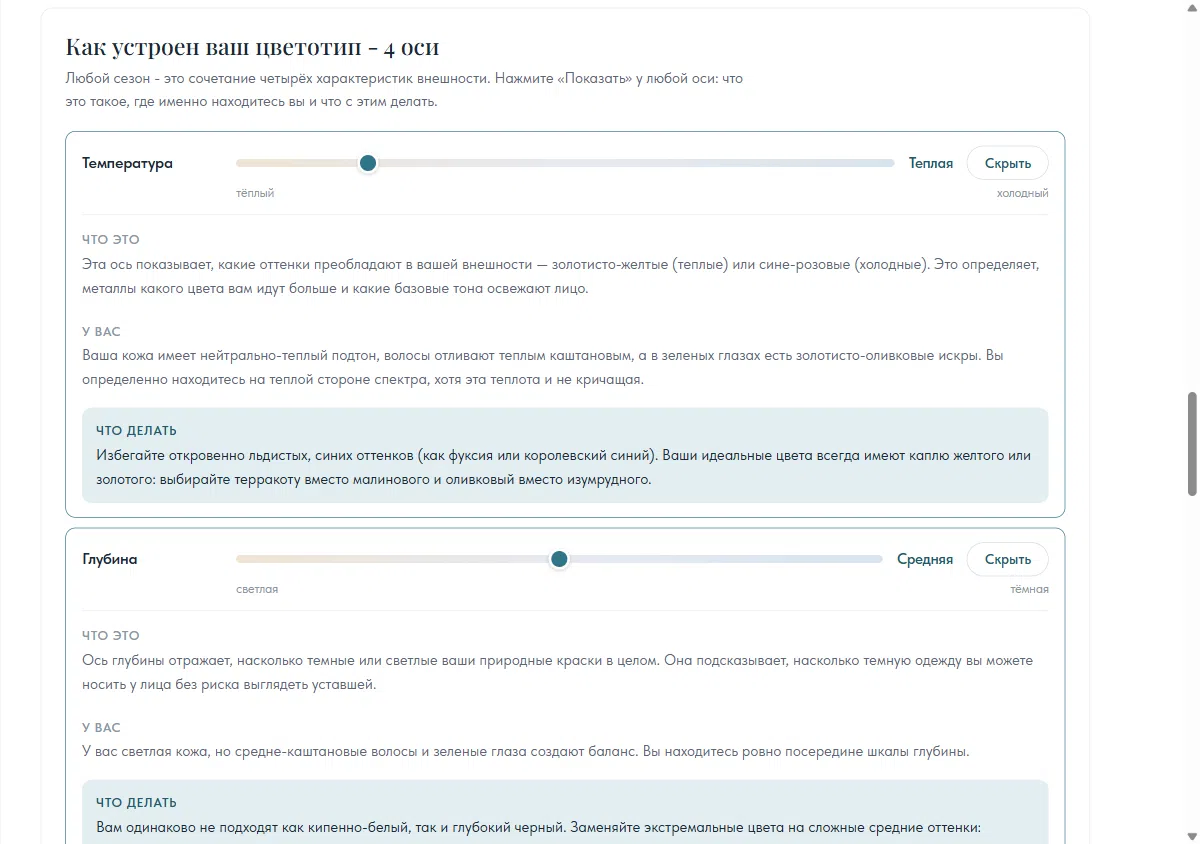Click the холодный scale label

pos(1022,193)
